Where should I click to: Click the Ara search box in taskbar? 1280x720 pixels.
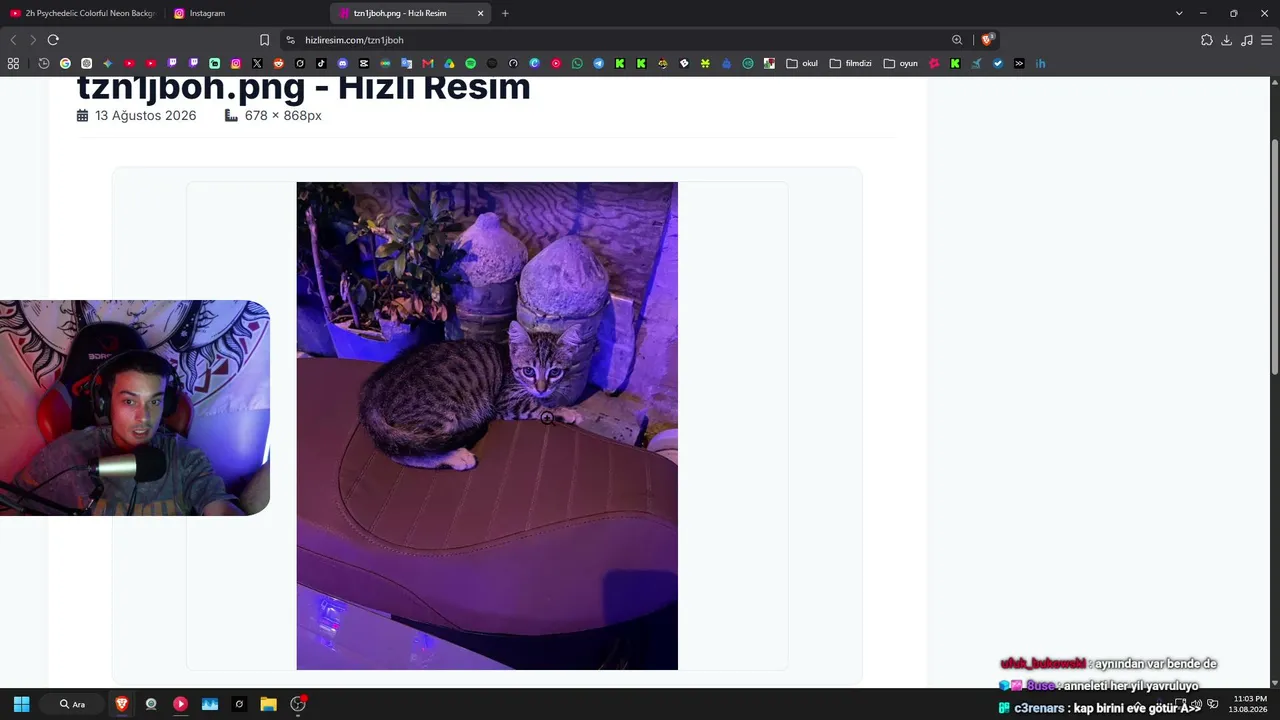[x=72, y=704]
